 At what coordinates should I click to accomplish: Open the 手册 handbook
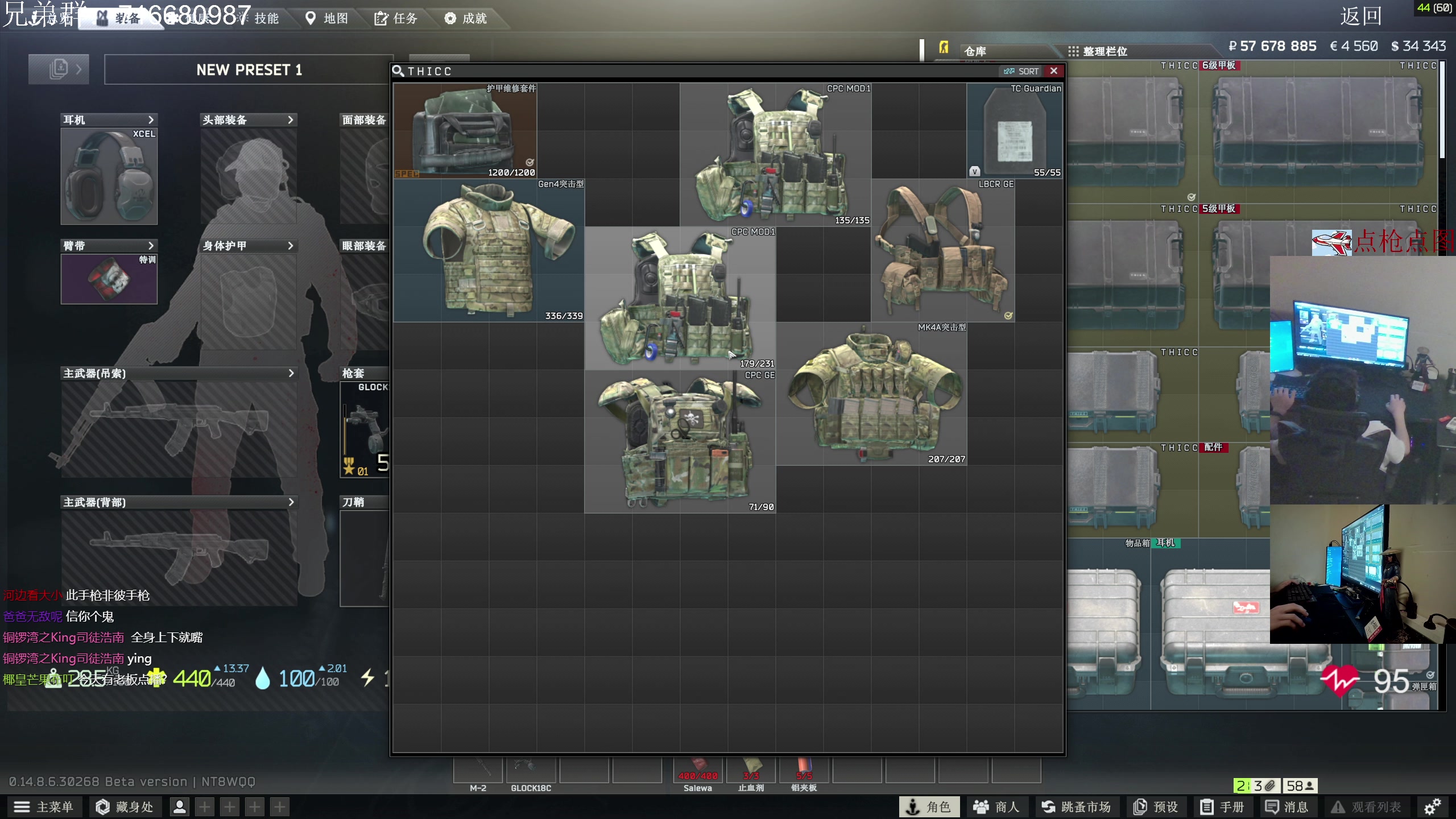pos(1223,806)
